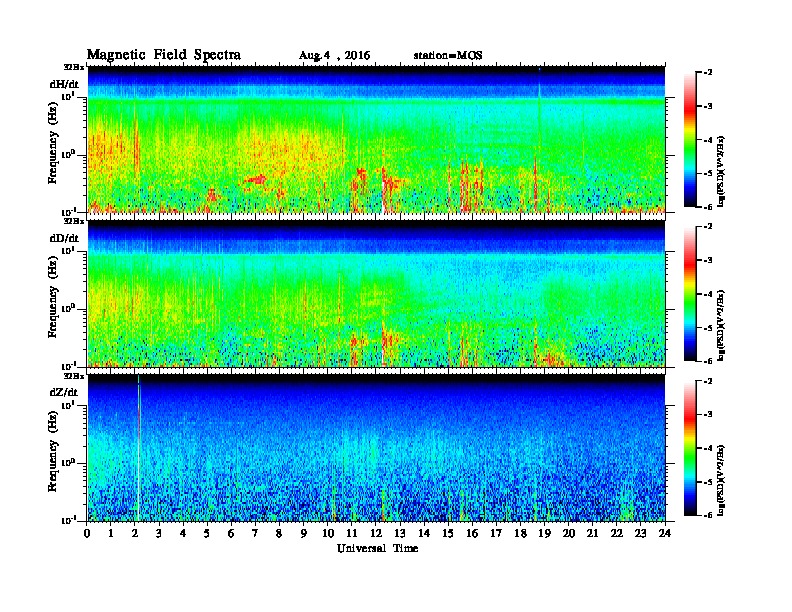Click hour 2 on the Universal Time axis
Image resolution: width=792 pixels, height=612 pixels.
[x=135, y=534]
